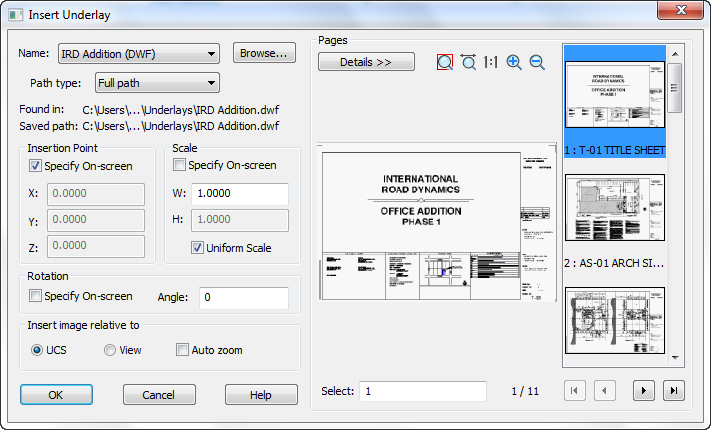Screen dimensions: 711x430
Task: Click the thumbnail list scroll up arrow
Action: point(675,54)
